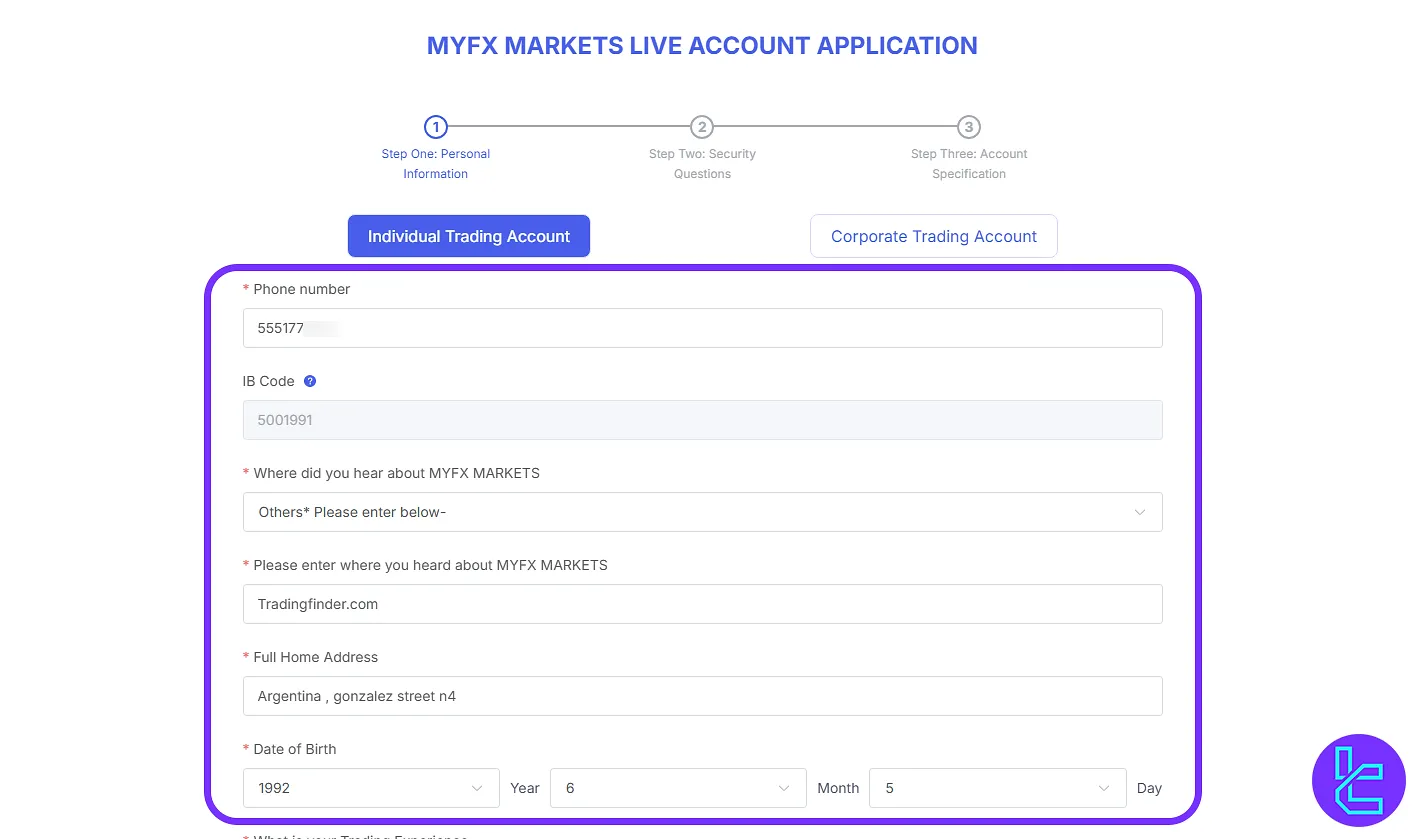Image resolution: width=1420 pixels, height=839 pixels.
Task: Go to Step One: Personal Information label
Action: coord(435,164)
